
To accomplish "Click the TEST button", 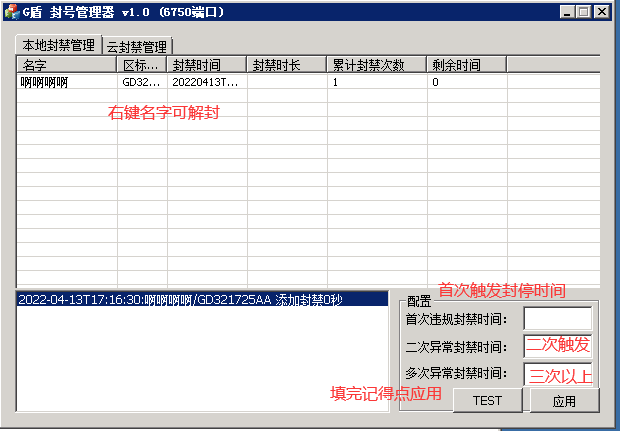I will tap(488, 401).
